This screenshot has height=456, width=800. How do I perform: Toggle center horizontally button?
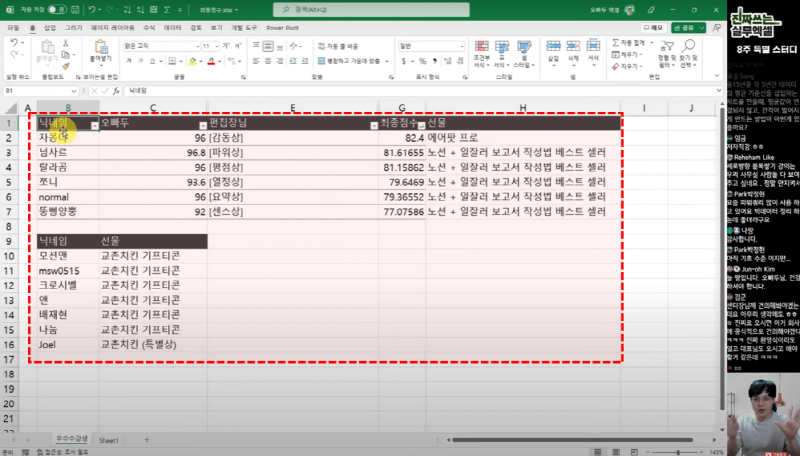coord(268,61)
